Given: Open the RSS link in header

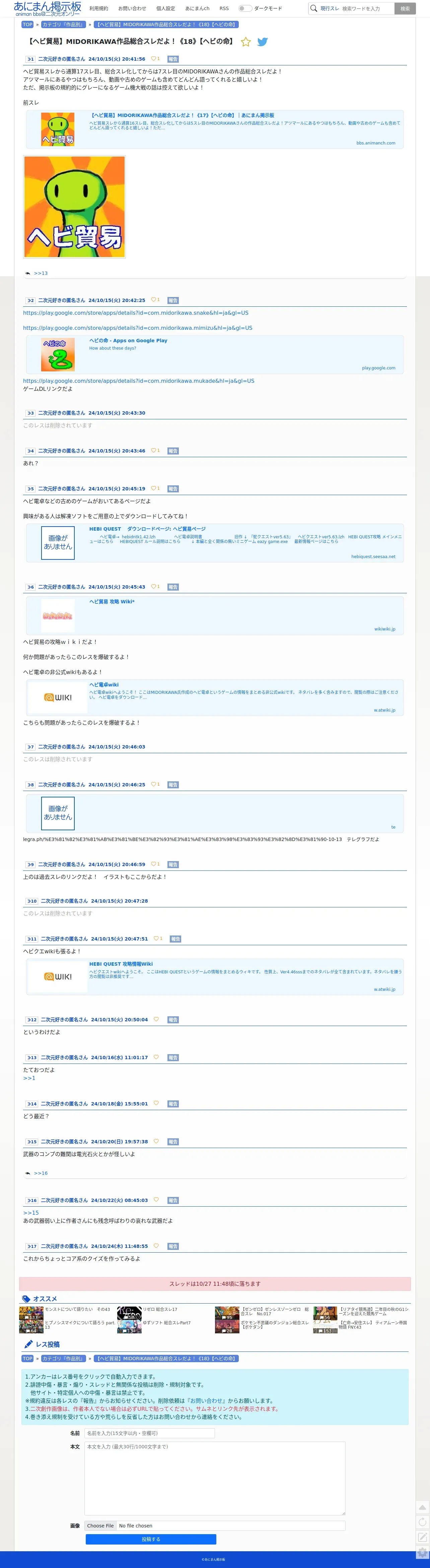Looking at the screenshot, I should click(224, 8).
